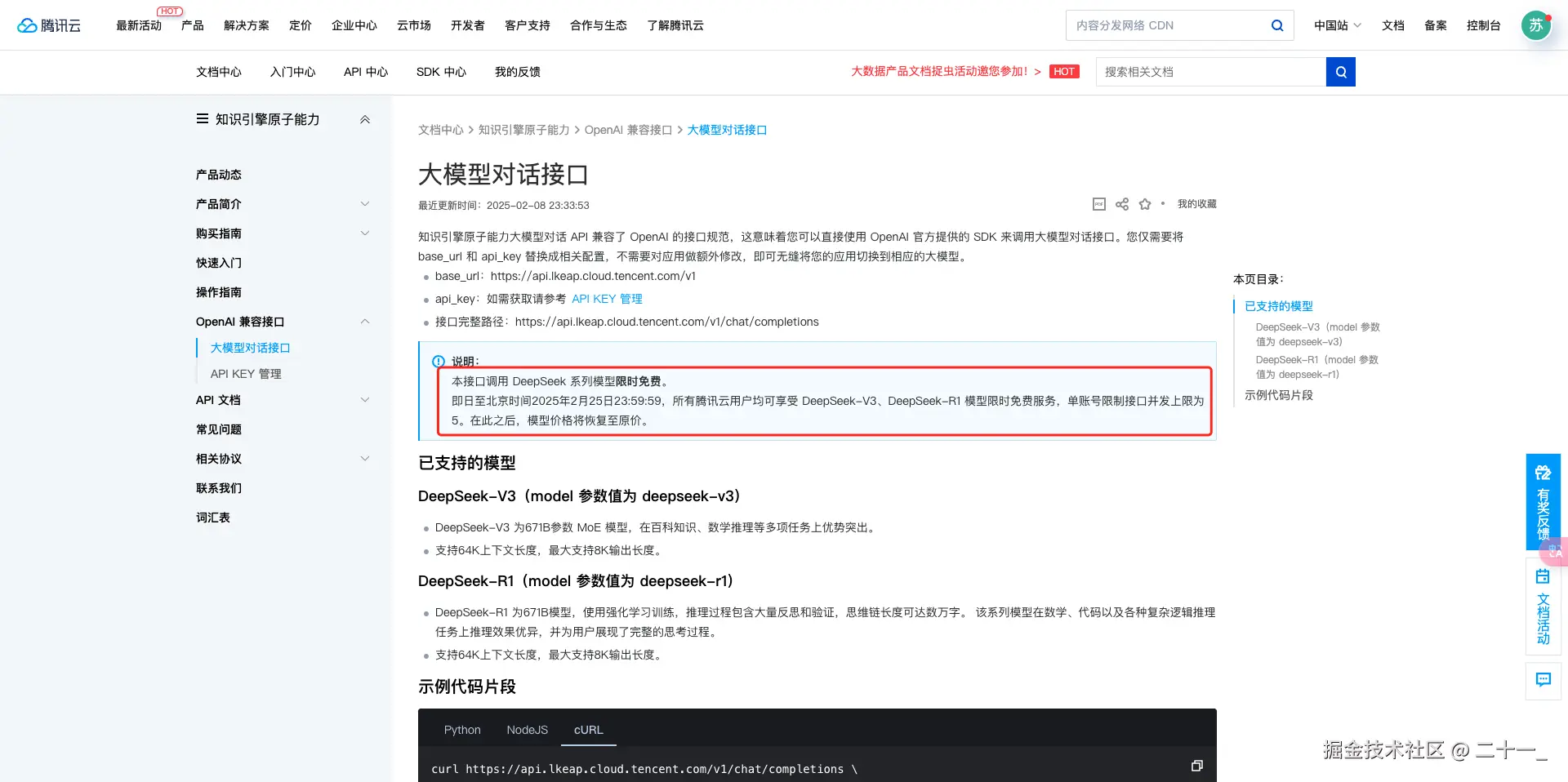Image resolution: width=1568 pixels, height=782 pixels.
Task: Click the top search magnifier icon
Action: point(1277,25)
